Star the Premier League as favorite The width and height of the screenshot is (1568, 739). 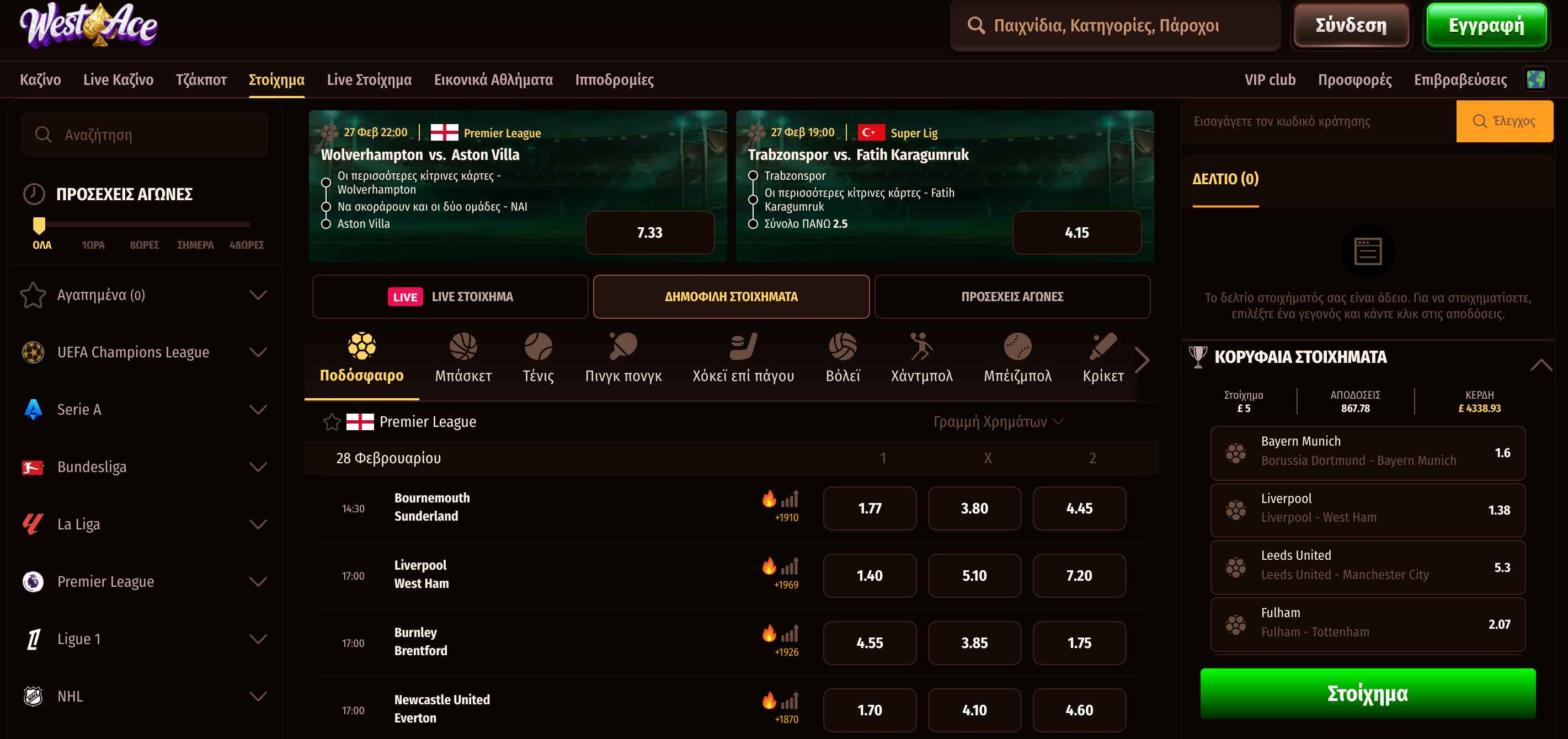coord(332,421)
